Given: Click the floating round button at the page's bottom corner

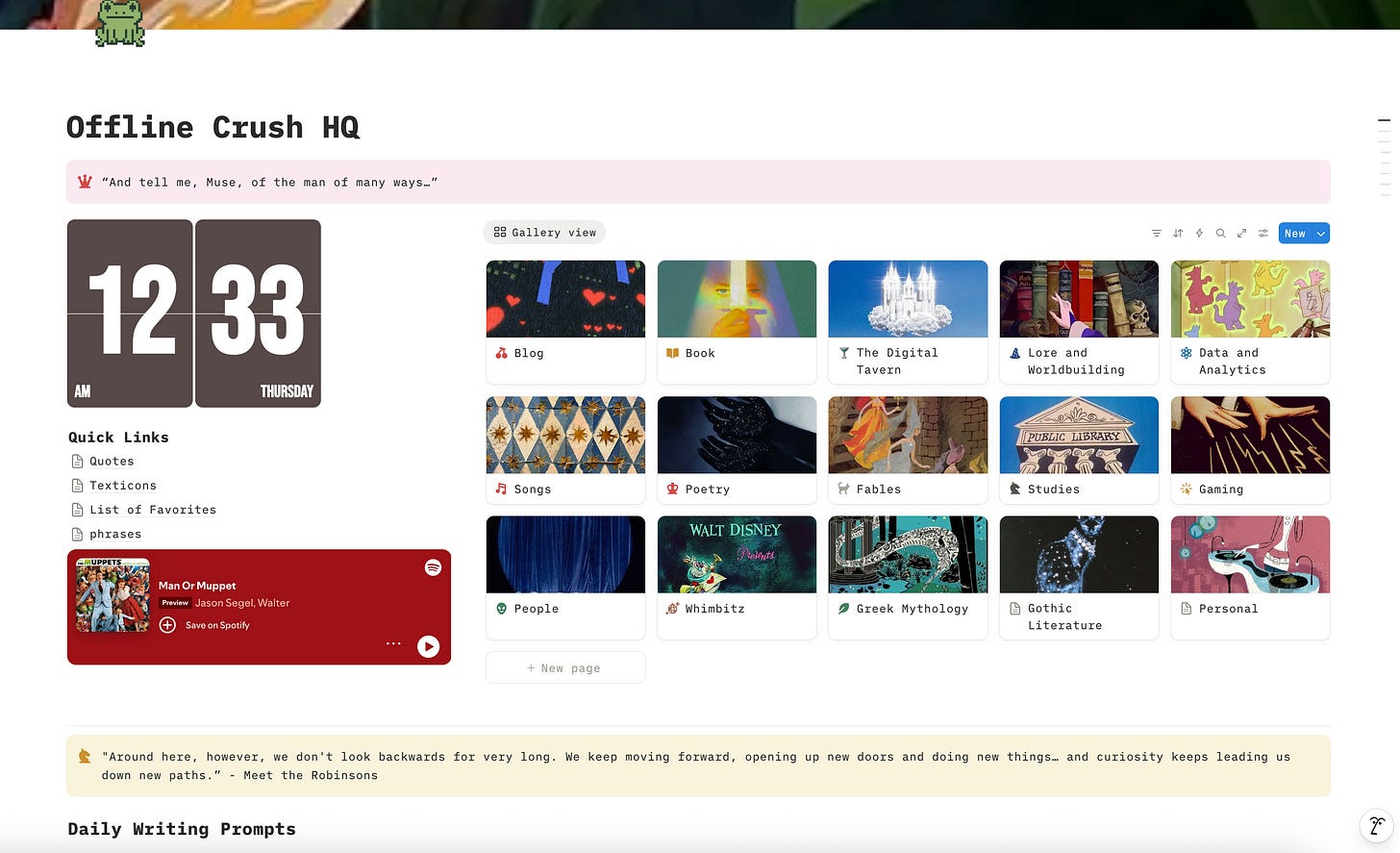Looking at the screenshot, I should (x=1376, y=825).
